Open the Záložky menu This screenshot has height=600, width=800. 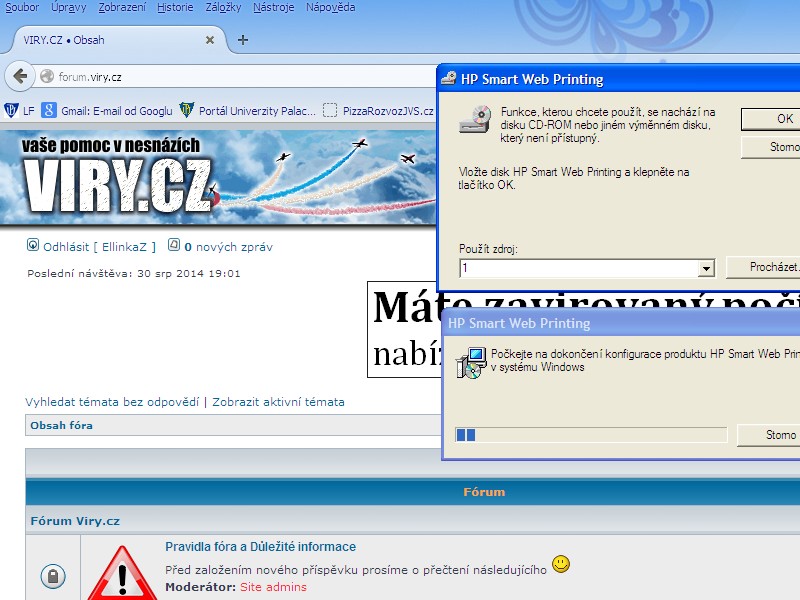tap(224, 7)
